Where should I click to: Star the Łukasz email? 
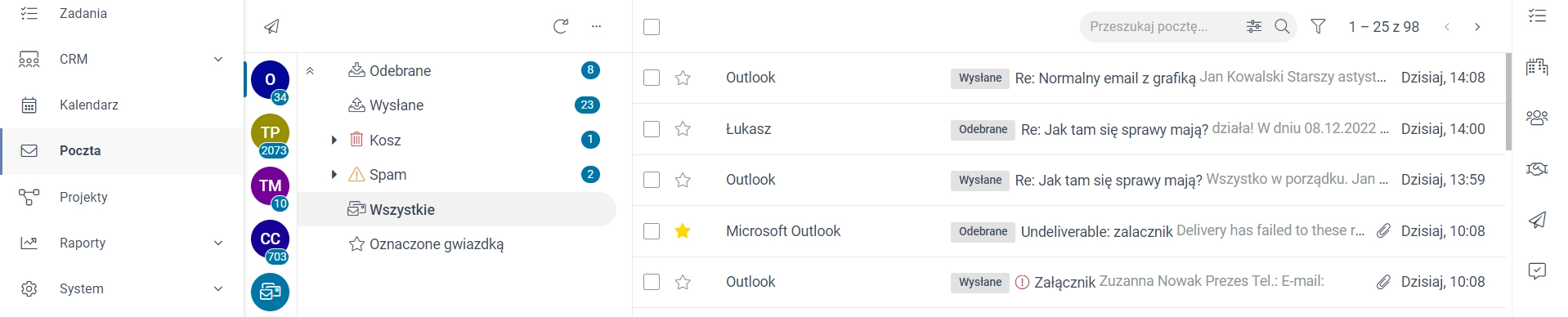683,129
